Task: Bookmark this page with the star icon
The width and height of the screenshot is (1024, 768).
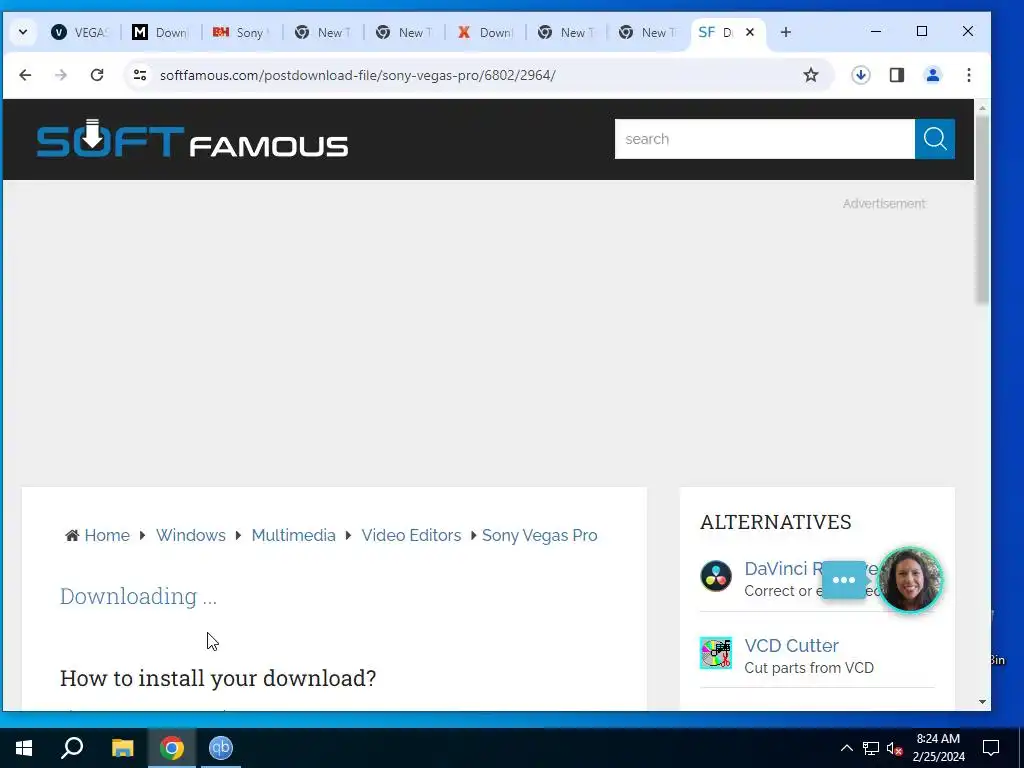Action: point(810,75)
